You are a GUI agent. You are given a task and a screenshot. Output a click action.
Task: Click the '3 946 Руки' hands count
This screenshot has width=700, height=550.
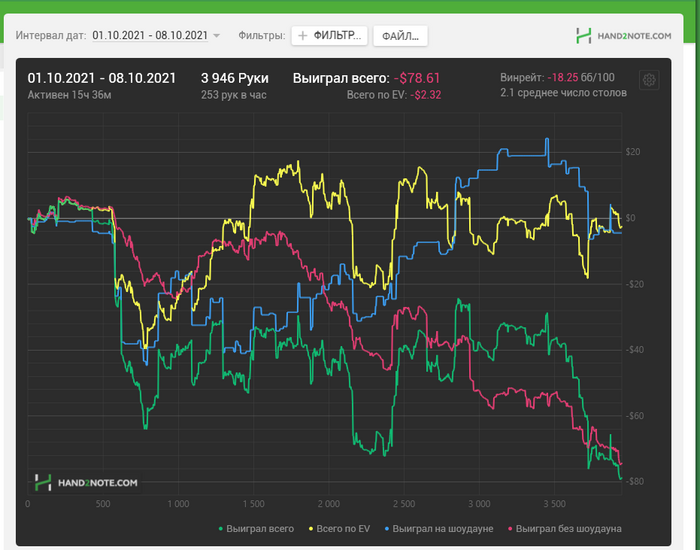click(235, 77)
